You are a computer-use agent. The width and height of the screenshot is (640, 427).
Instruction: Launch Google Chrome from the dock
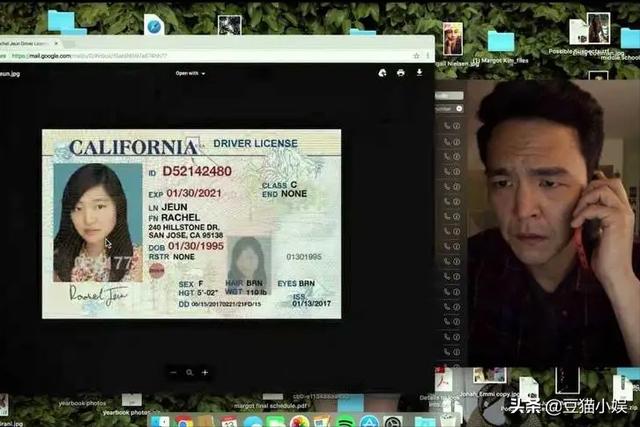point(184,422)
